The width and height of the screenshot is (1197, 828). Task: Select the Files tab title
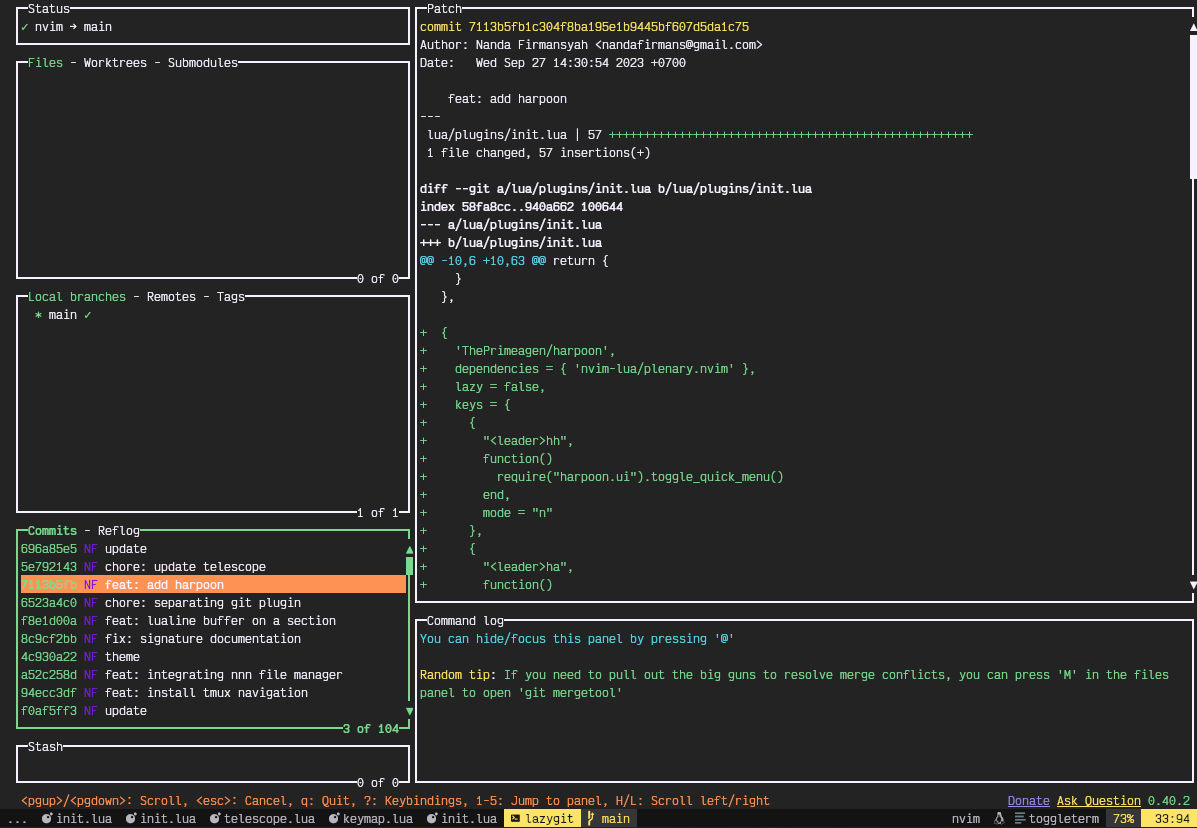(x=46, y=63)
